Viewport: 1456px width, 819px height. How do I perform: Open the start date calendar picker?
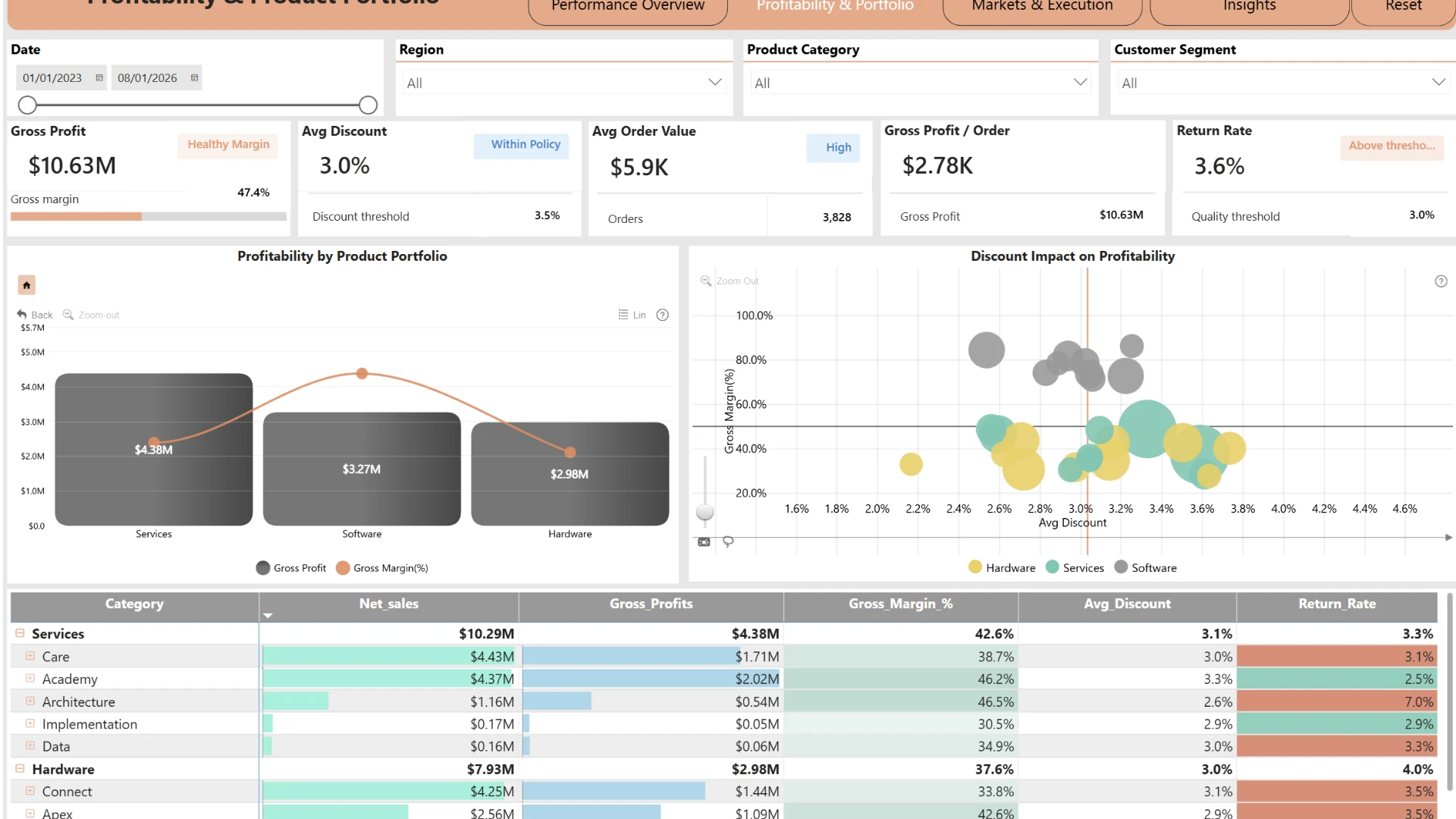click(x=99, y=78)
